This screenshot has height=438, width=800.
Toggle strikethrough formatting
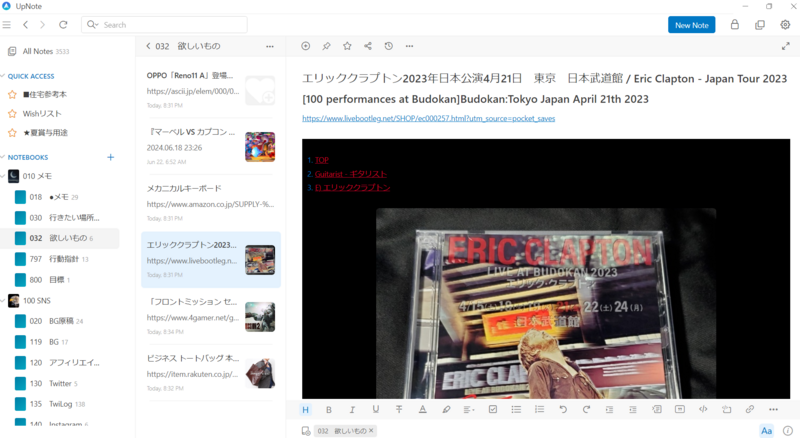pyautogui.click(x=399, y=409)
